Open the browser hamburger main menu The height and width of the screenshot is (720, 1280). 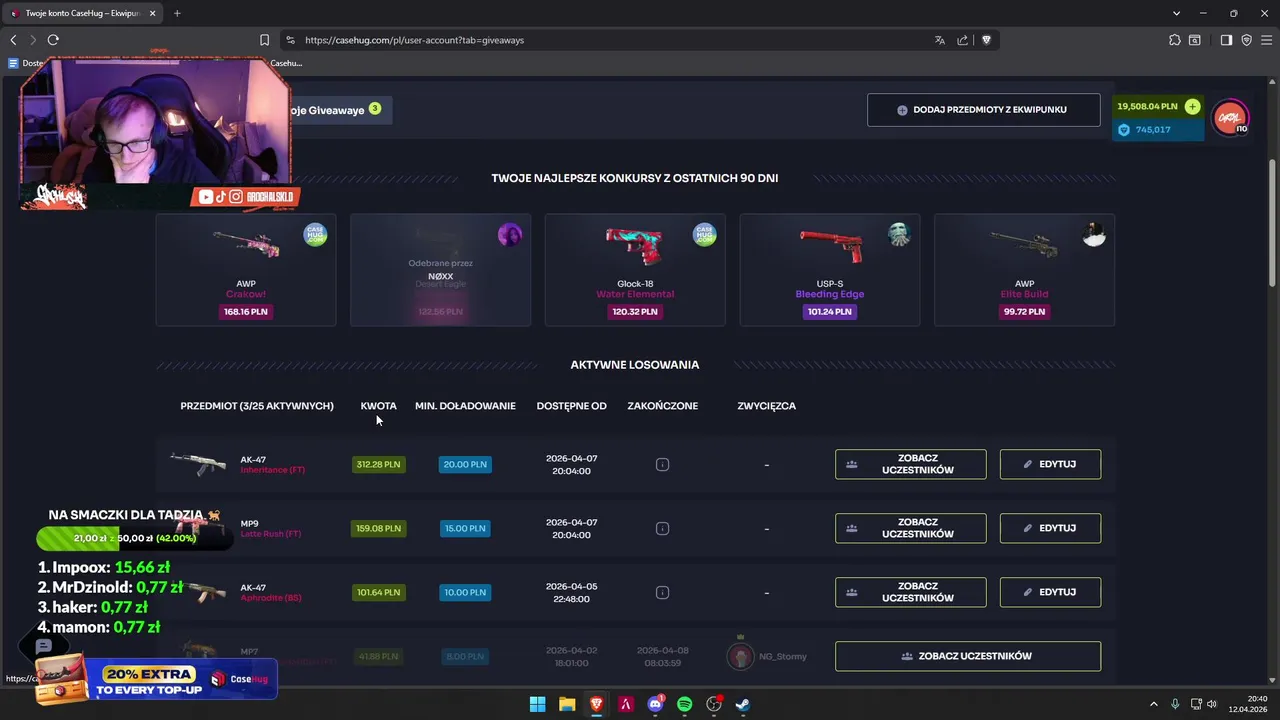(x=1266, y=40)
